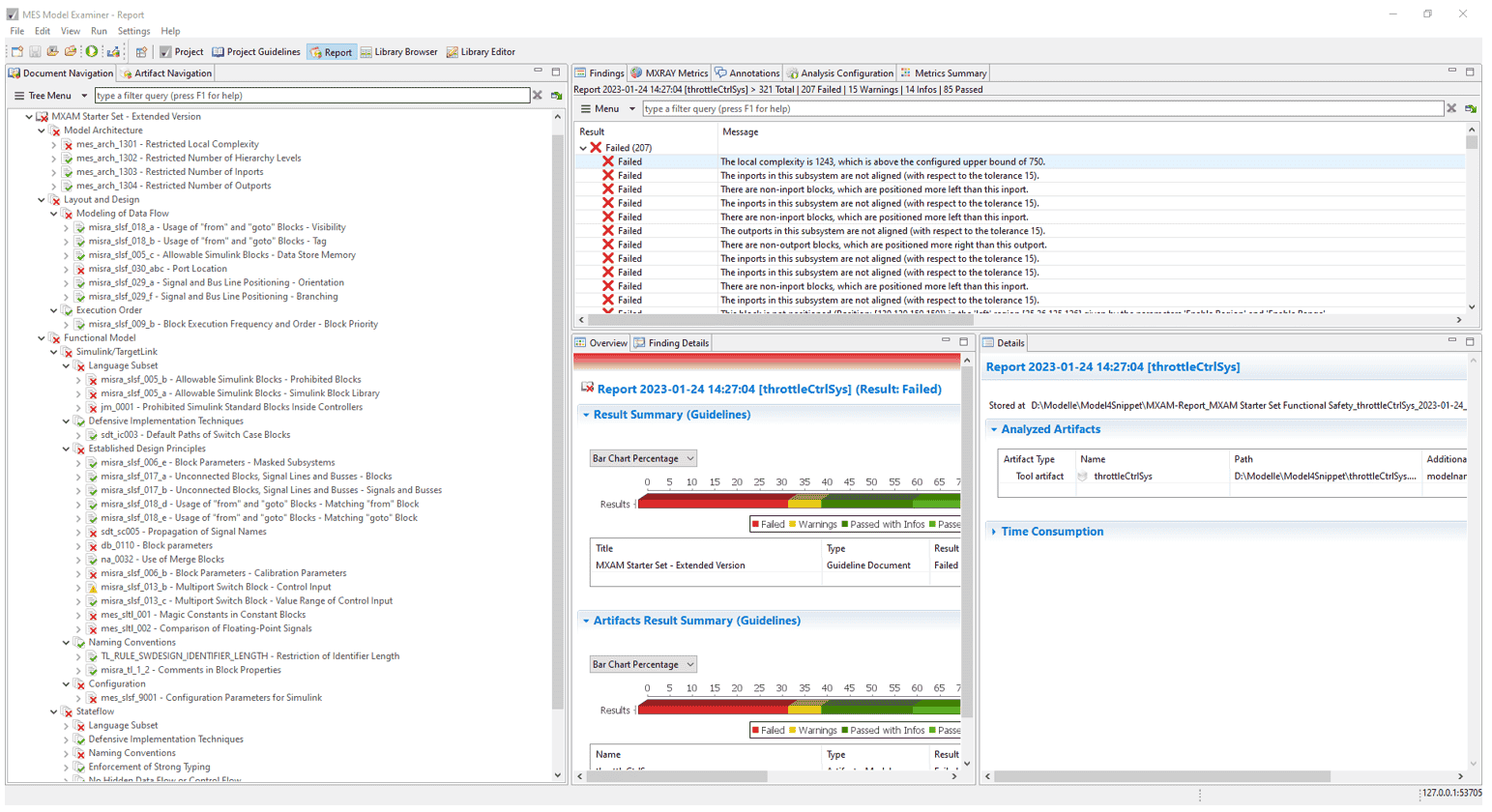
Task: Click the new project toolbar icon
Action: coord(17,52)
